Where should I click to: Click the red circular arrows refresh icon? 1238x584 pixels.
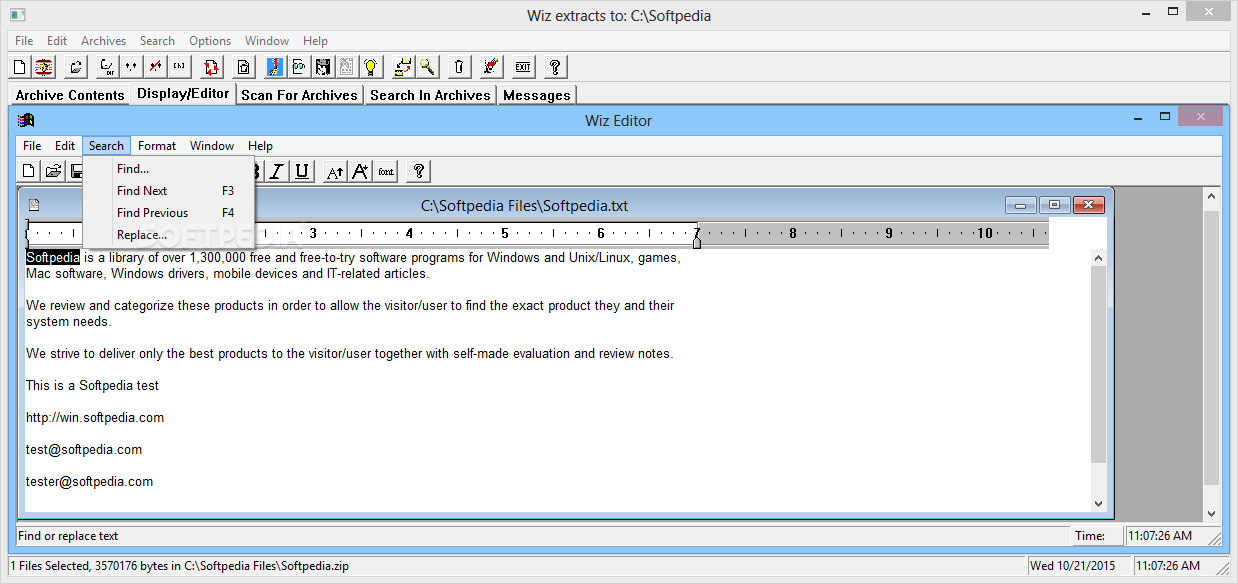tap(212, 67)
